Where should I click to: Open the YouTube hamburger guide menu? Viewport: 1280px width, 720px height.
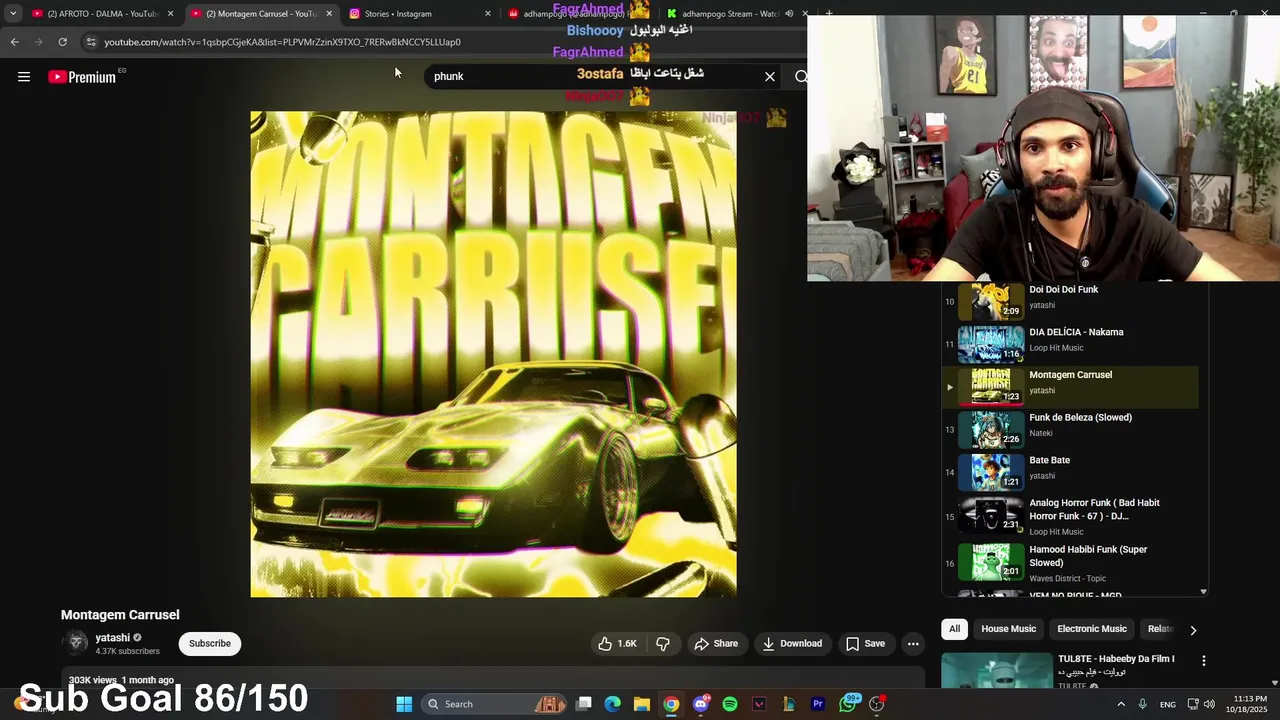[x=24, y=77]
